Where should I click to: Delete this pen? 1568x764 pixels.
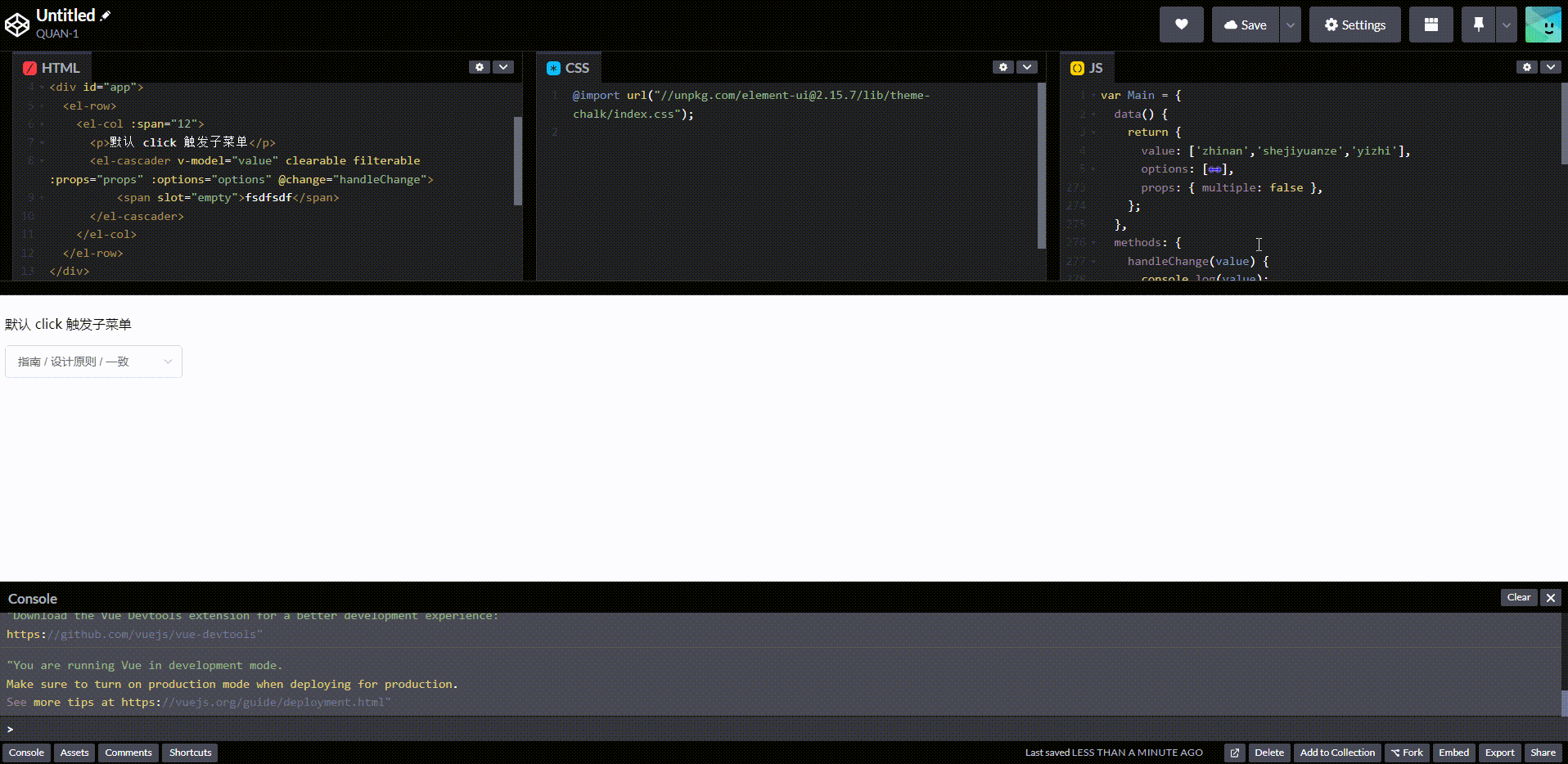tap(1269, 753)
